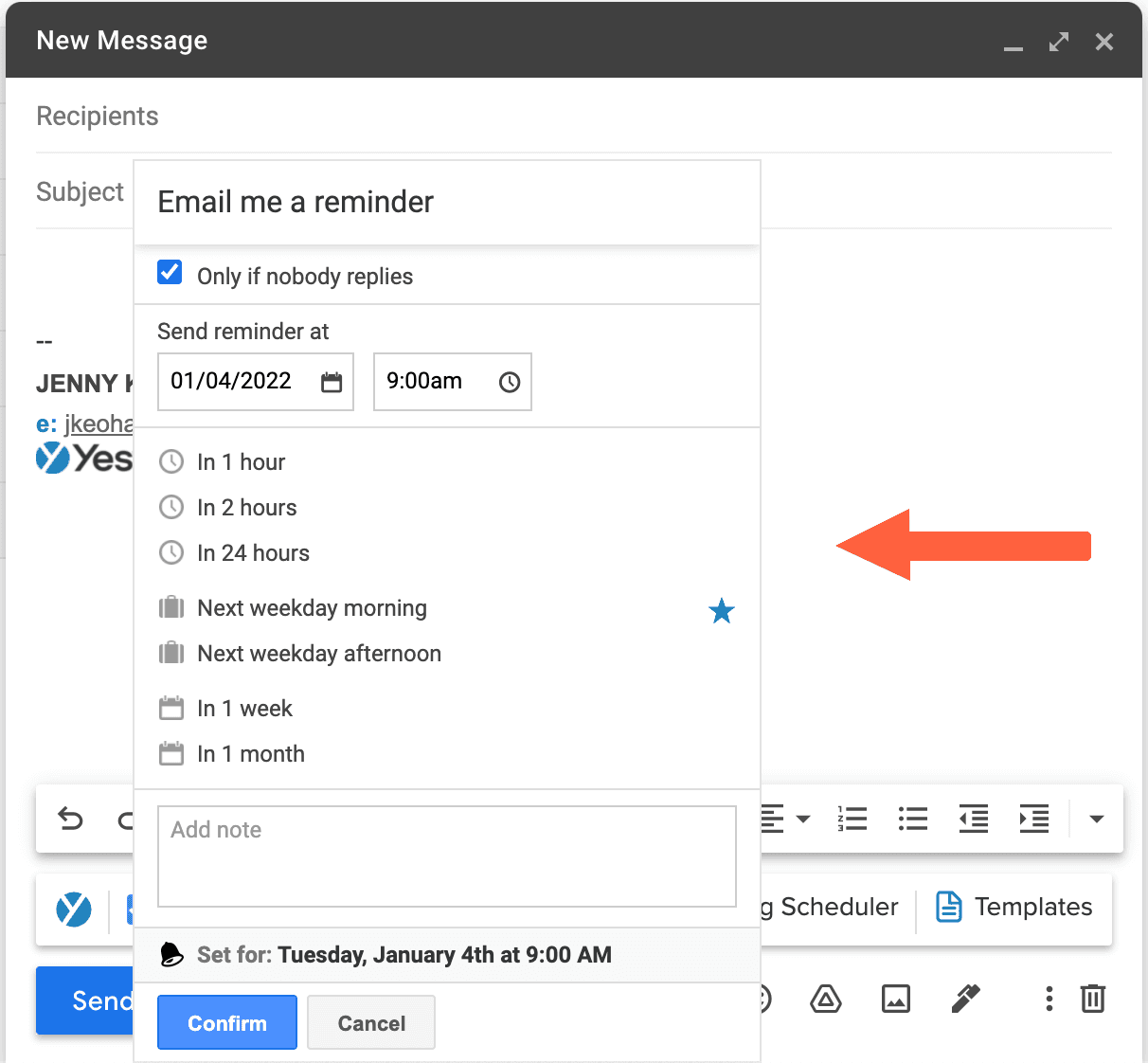Open more formatting options dropdown arrow
This screenshot has height=1063, width=1148.
click(1096, 819)
